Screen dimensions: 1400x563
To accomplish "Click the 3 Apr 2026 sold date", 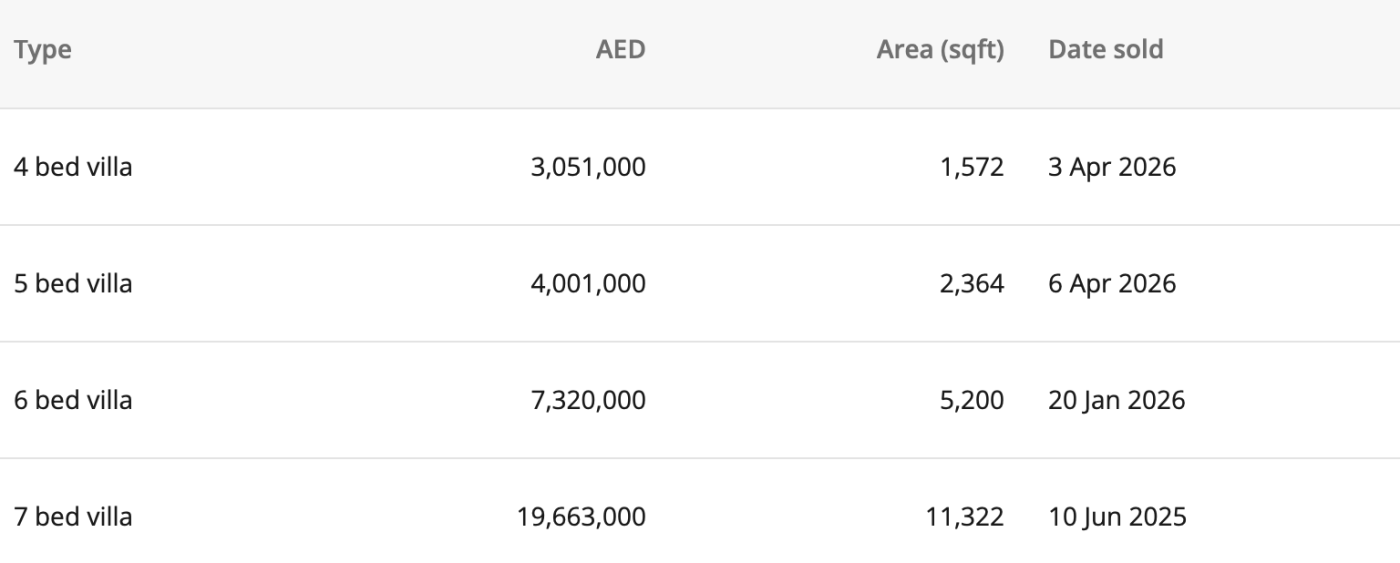I will click(x=1112, y=167).
